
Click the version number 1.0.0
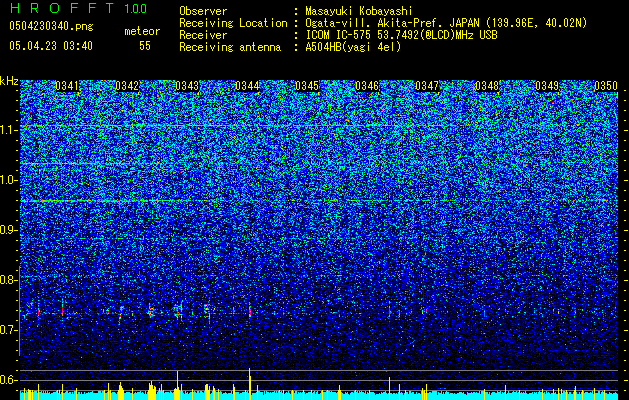tap(136, 9)
